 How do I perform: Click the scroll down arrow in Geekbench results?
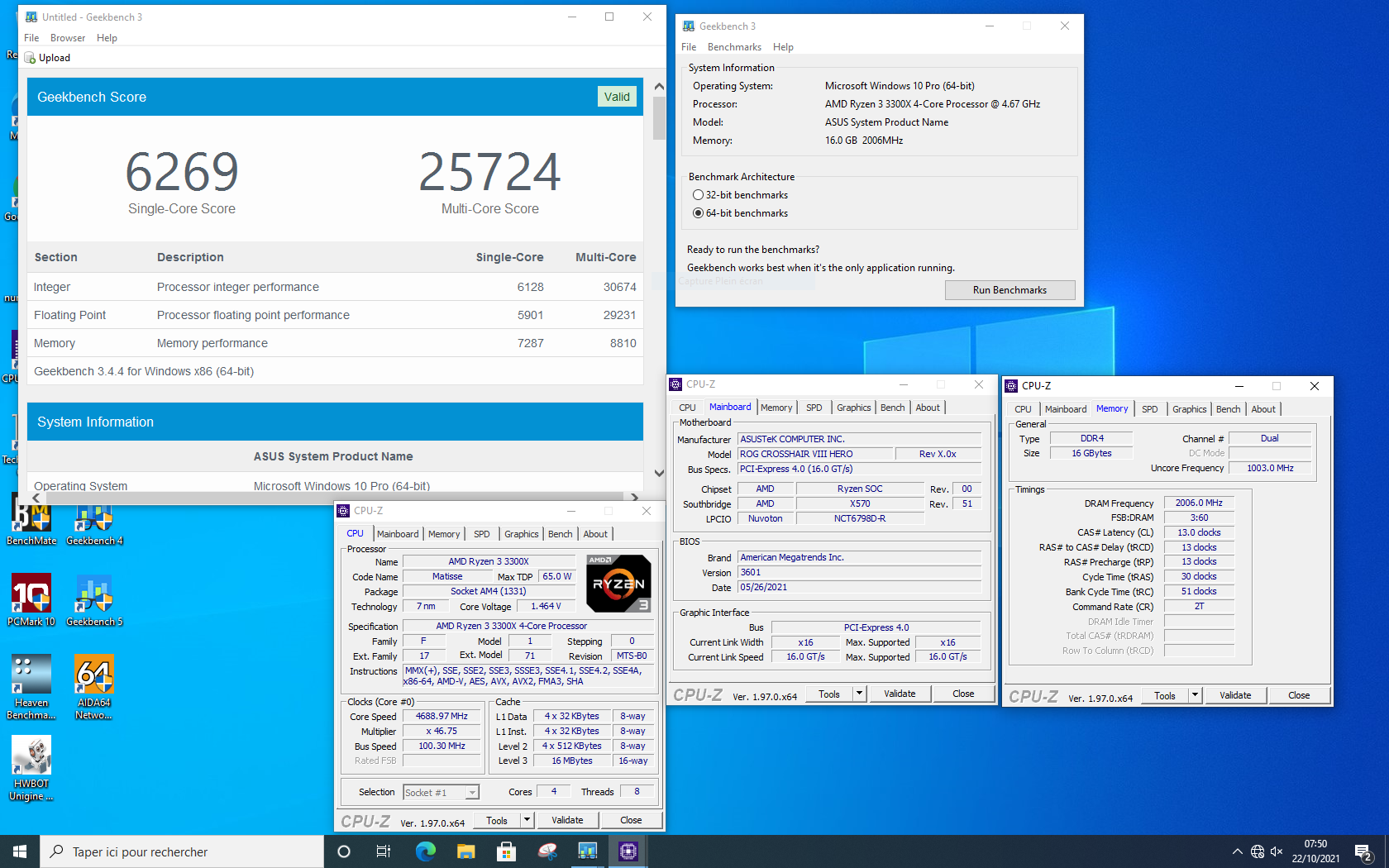pos(659,474)
